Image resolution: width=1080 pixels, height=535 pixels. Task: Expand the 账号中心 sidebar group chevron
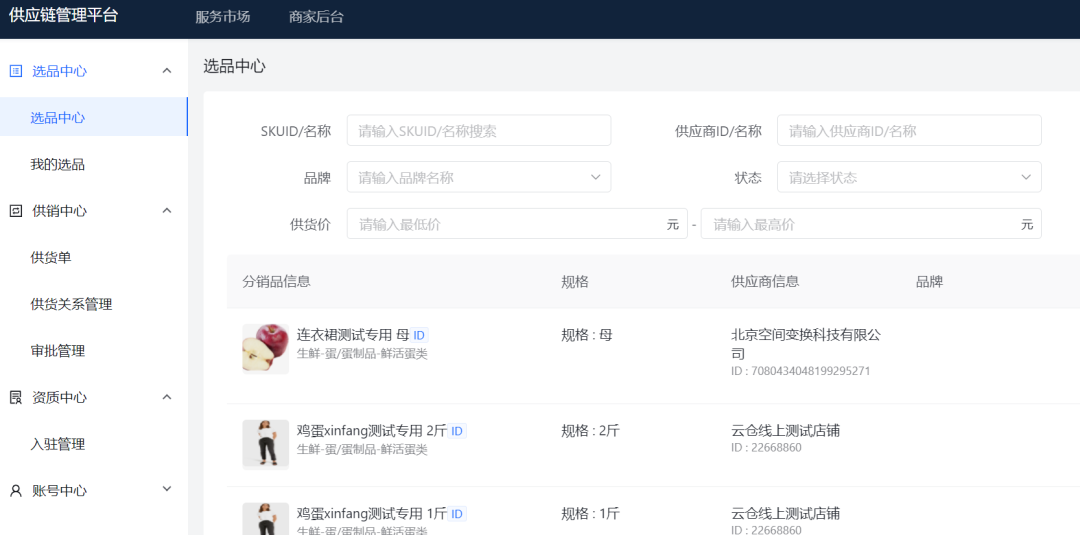pos(167,489)
